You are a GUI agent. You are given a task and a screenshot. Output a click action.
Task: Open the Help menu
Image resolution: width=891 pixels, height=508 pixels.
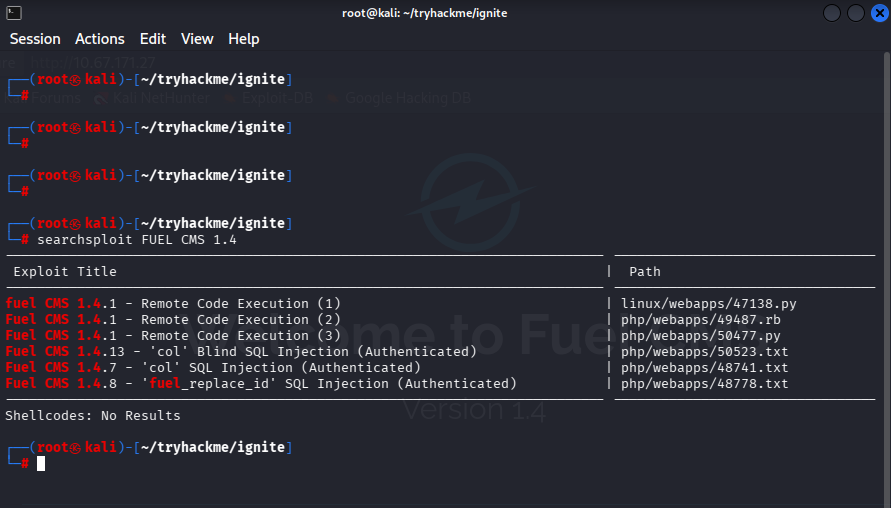(x=244, y=39)
